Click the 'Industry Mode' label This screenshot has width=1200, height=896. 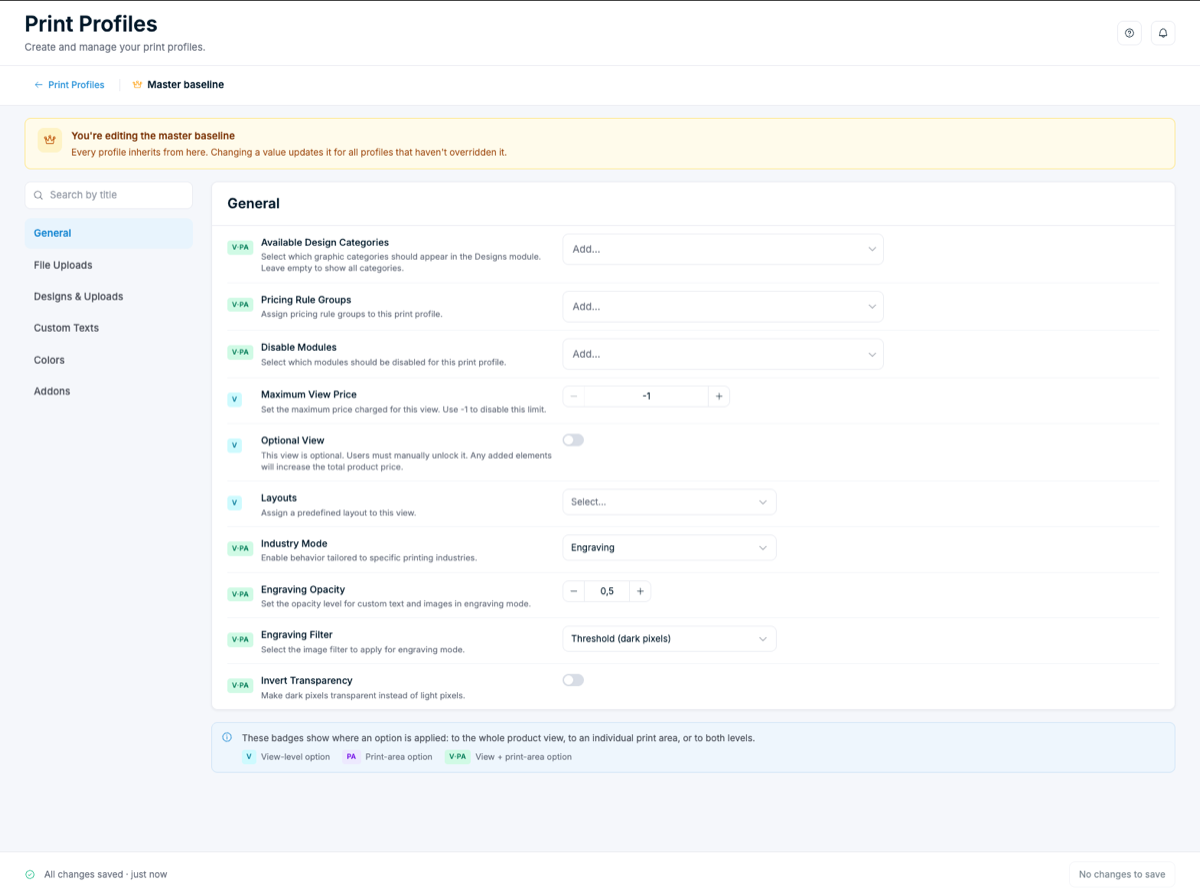pyautogui.click(x=294, y=544)
